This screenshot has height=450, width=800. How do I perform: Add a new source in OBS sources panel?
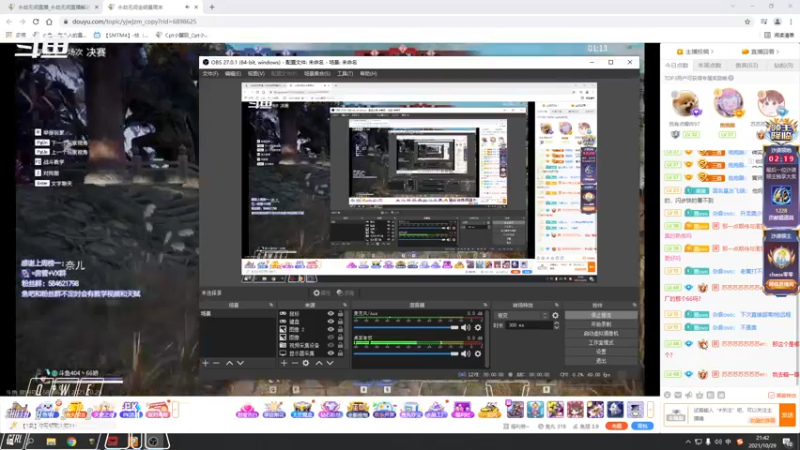point(284,363)
